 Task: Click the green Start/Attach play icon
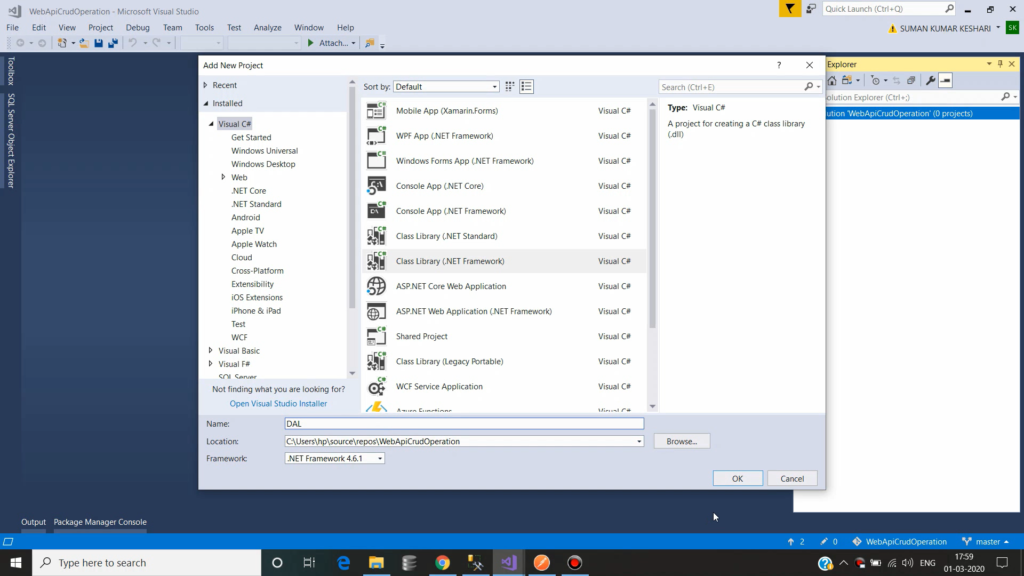click(x=311, y=43)
